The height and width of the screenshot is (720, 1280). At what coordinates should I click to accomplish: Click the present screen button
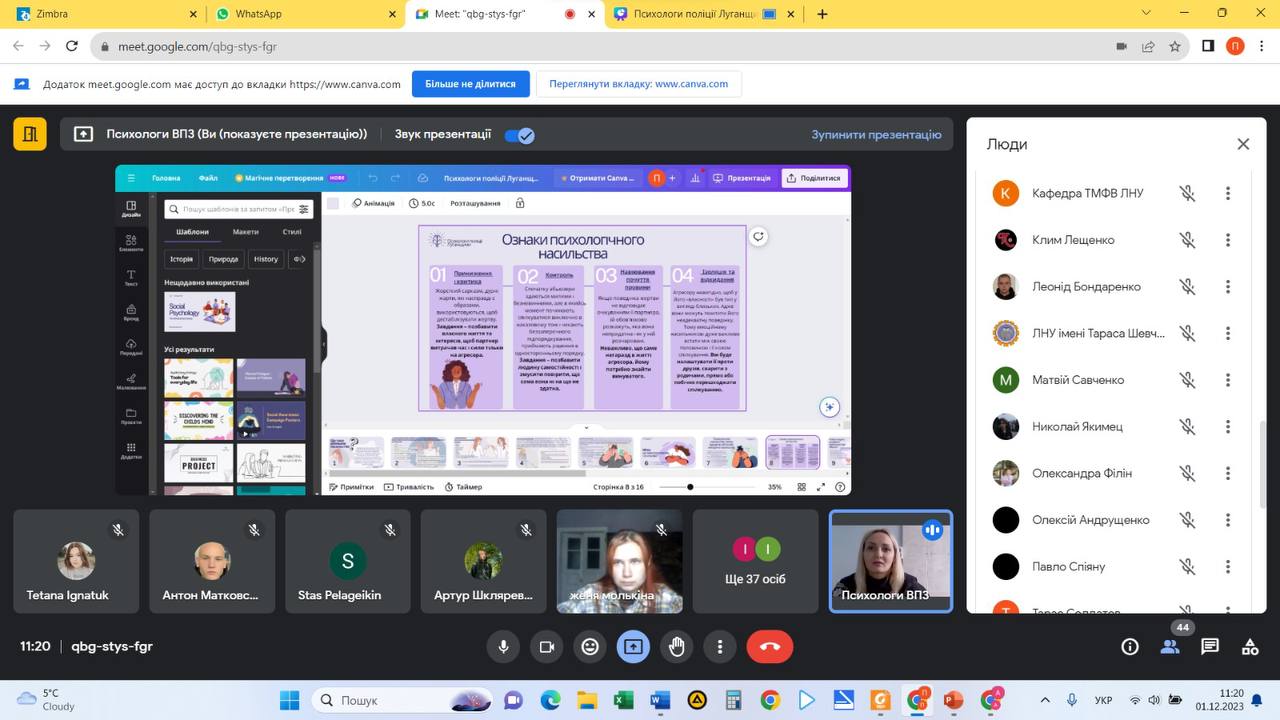pyautogui.click(x=633, y=647)
